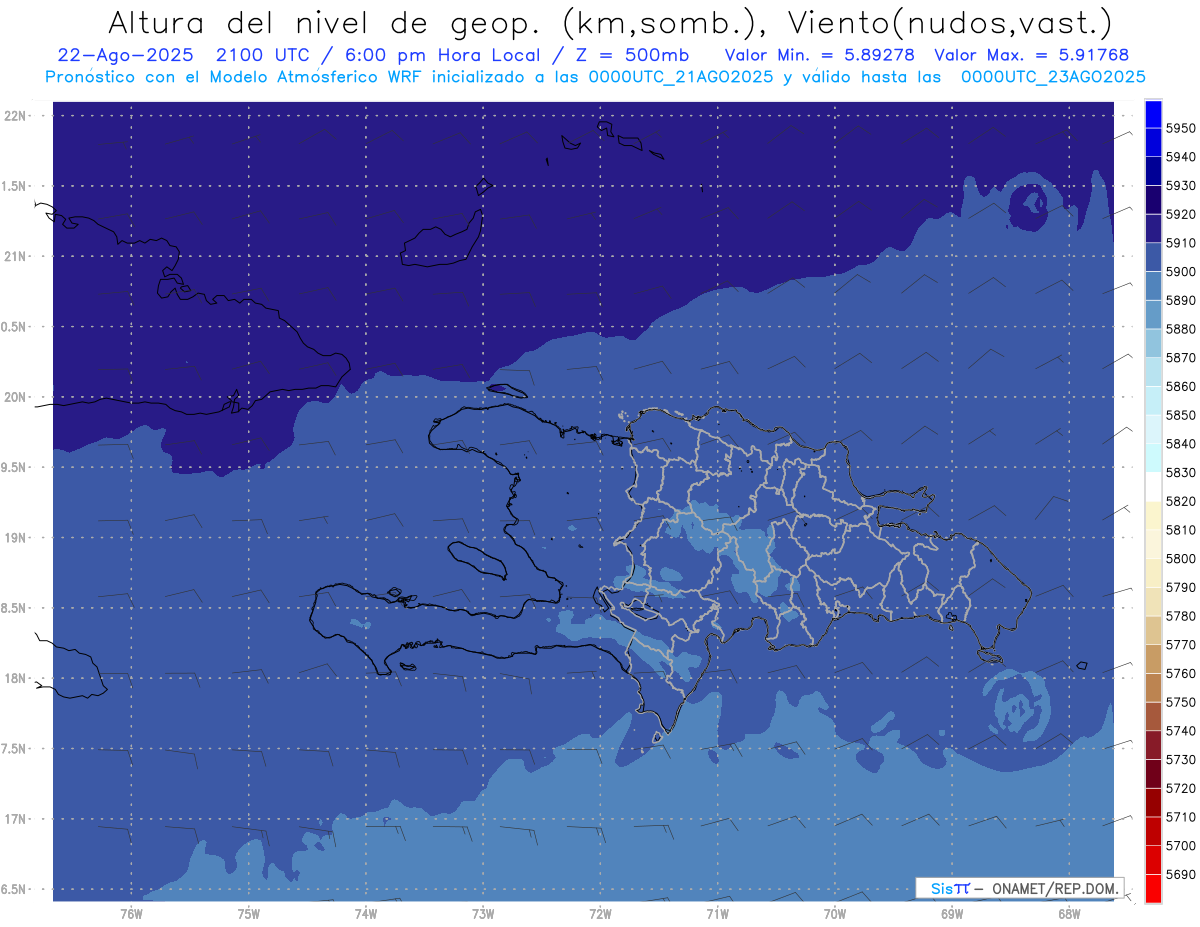The height and width of the screenshot is (927, 1200).
Task: Click the '74W' longitude label
Action: pos(366,913)
